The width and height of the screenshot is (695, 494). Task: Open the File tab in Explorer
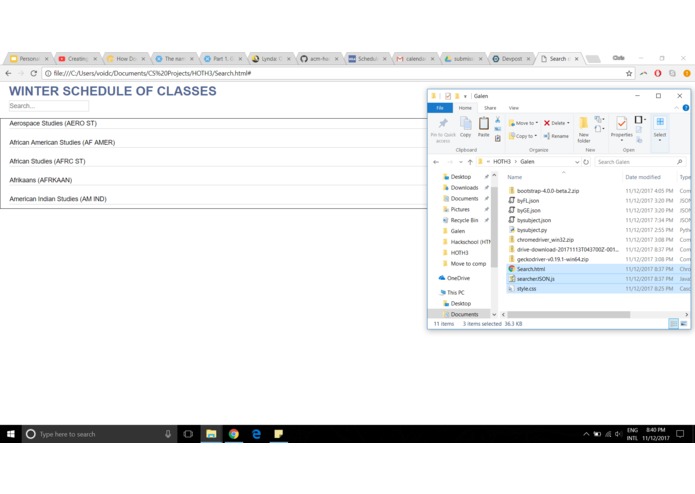[x=440, y=108]
